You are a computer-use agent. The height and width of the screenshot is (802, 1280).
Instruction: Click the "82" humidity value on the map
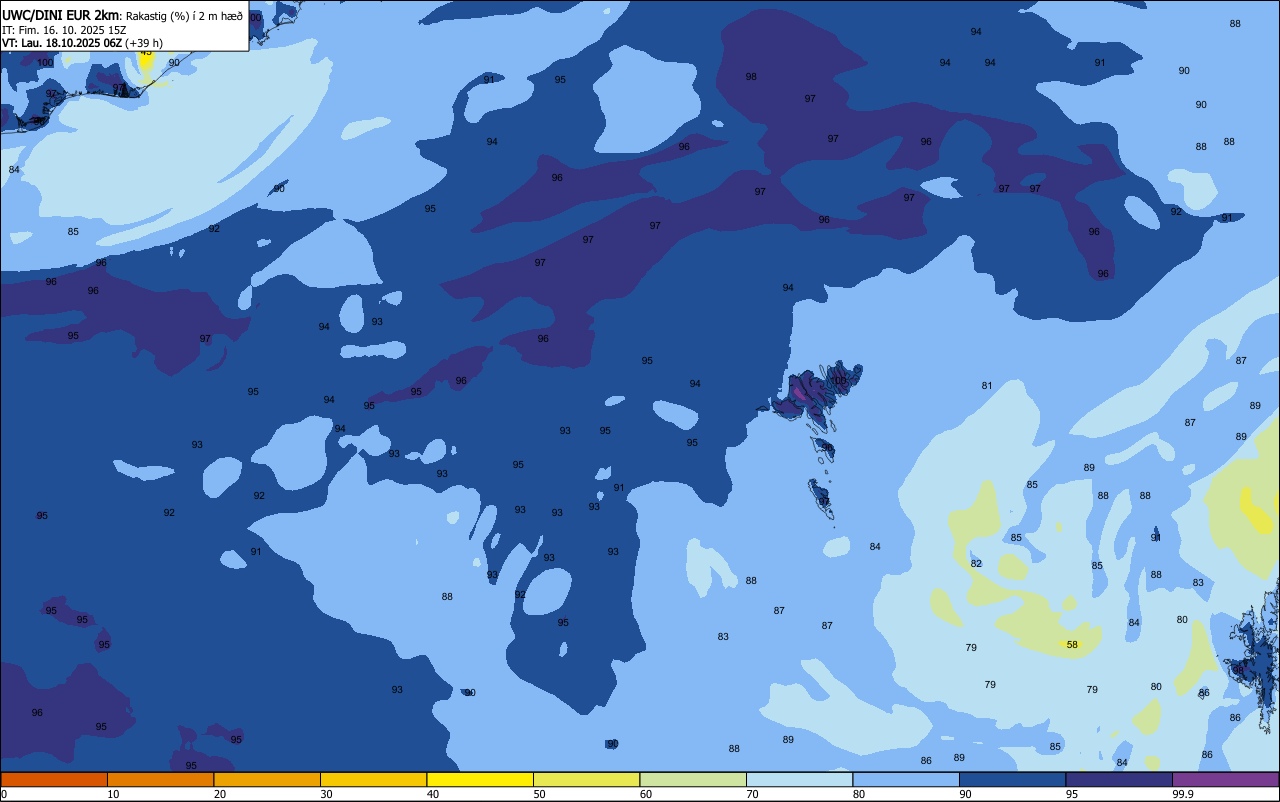pyautogui.click(x=976, y=564)
